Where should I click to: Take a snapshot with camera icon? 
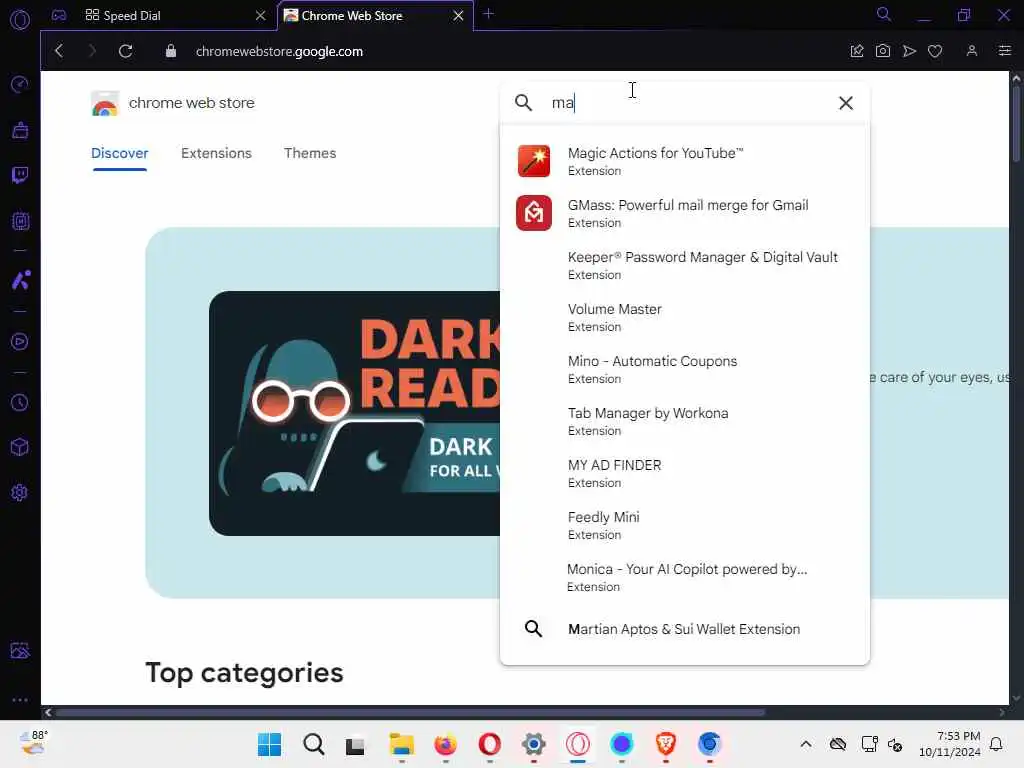[883, 51]
